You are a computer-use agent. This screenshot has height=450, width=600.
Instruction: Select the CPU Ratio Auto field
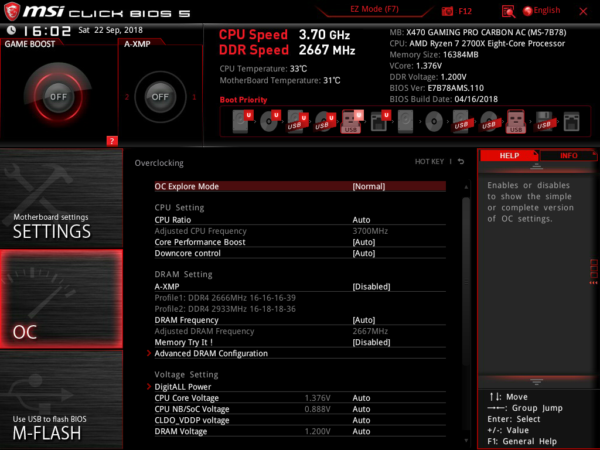300,220
